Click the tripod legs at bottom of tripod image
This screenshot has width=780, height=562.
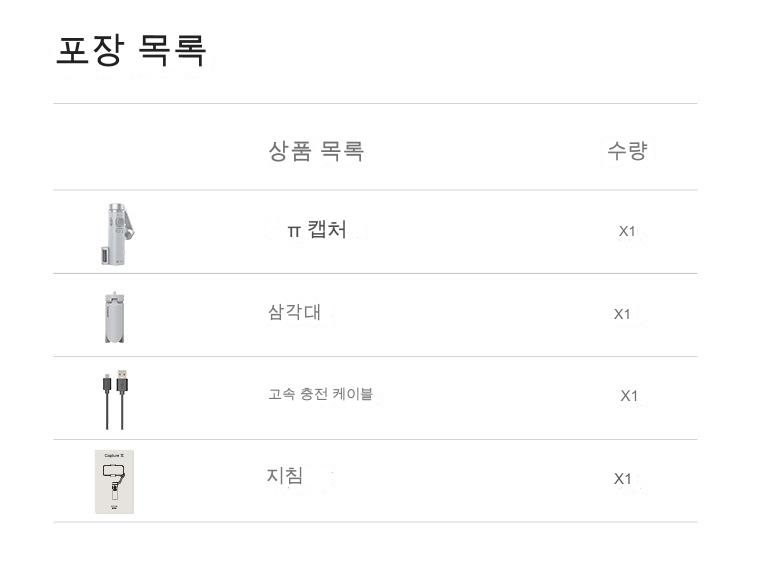tap(115, 334)
